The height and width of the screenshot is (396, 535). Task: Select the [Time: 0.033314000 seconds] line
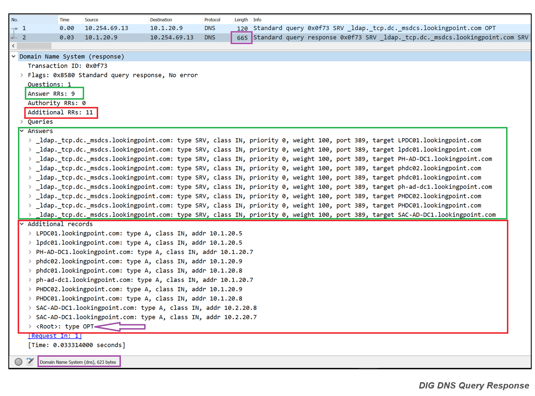tap(77, 345)
